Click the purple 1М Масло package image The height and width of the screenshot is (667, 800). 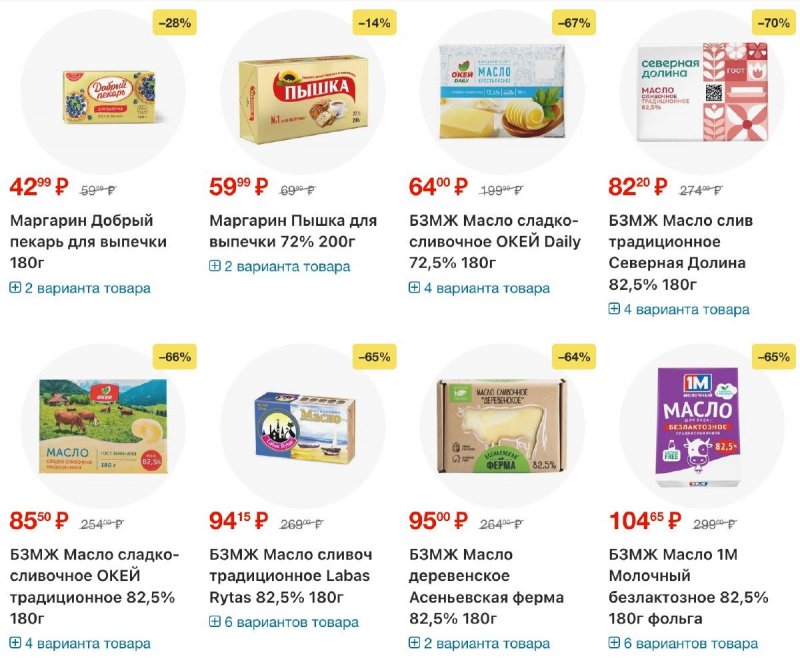click(697, 427)
